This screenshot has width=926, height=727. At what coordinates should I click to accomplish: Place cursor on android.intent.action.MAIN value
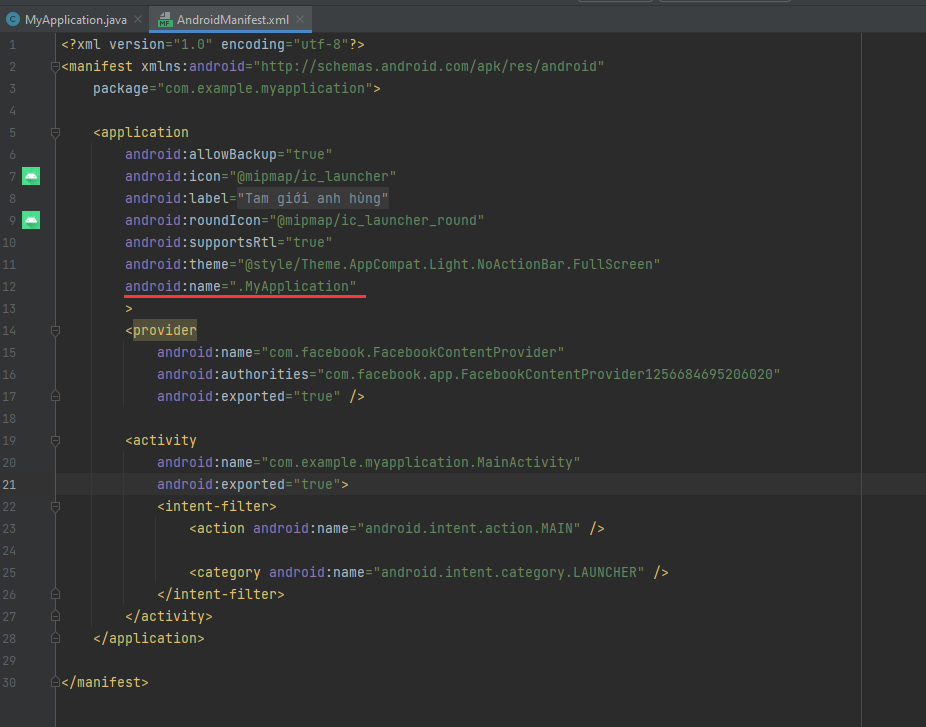click(x=470, y=528)
